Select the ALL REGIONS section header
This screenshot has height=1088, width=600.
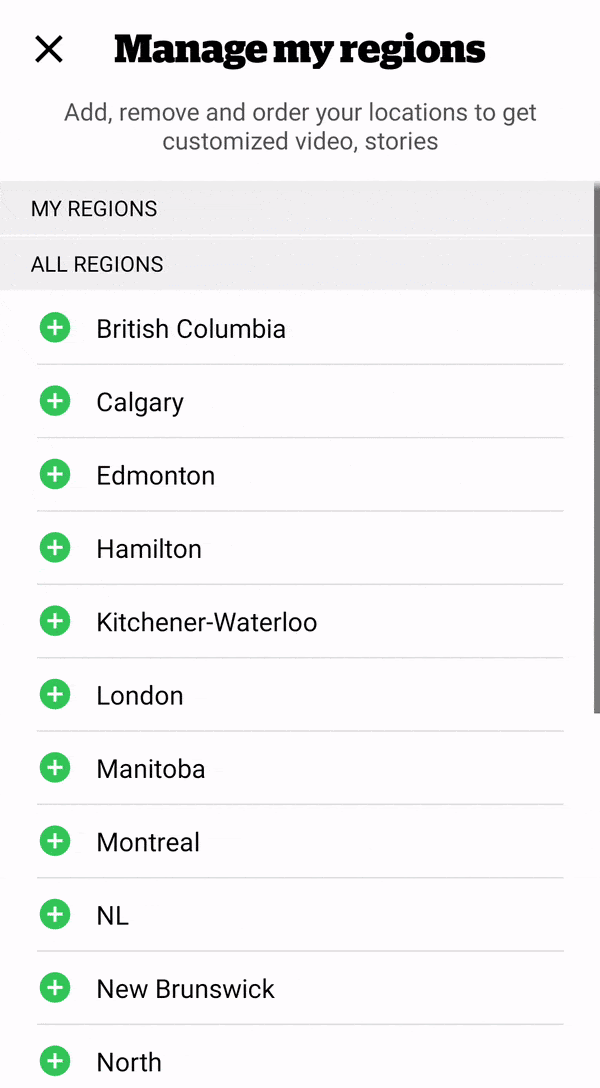[97, 265]
